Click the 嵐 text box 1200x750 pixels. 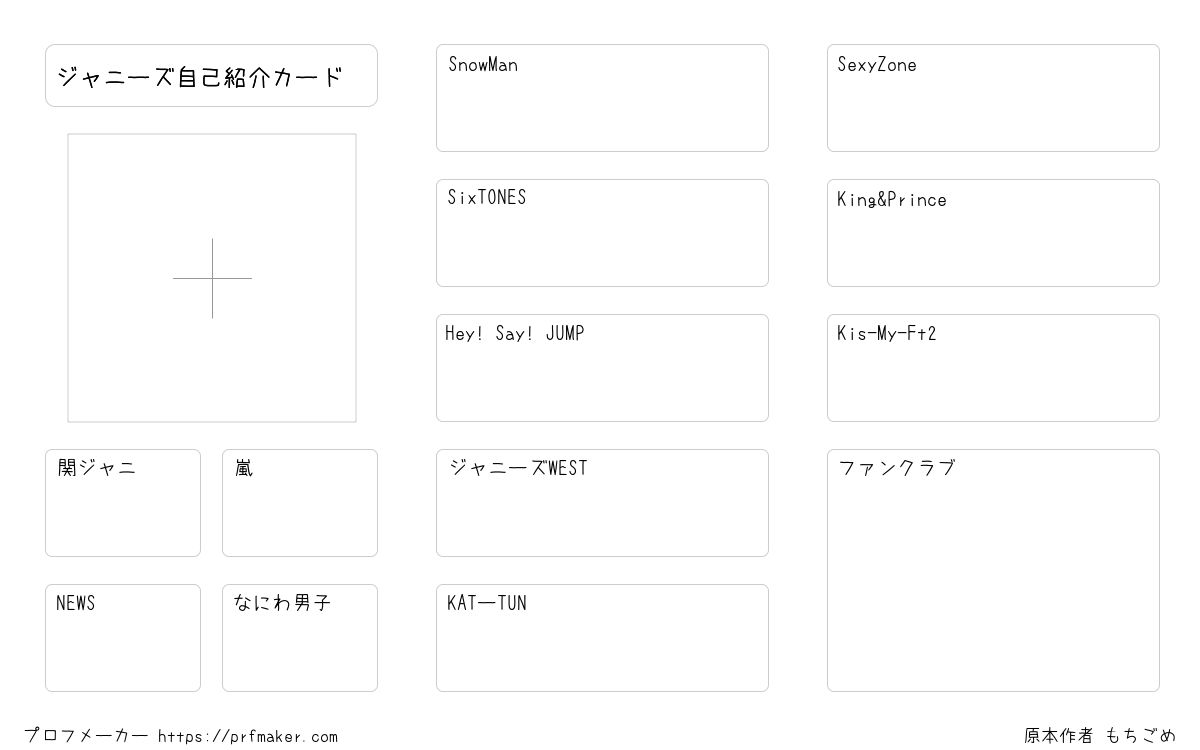click(x=300, y=503)
